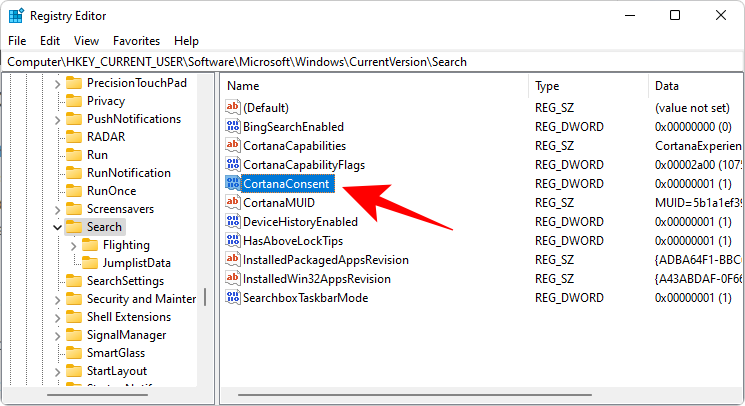Expand the PushNotifications key

tap(58, 119)
